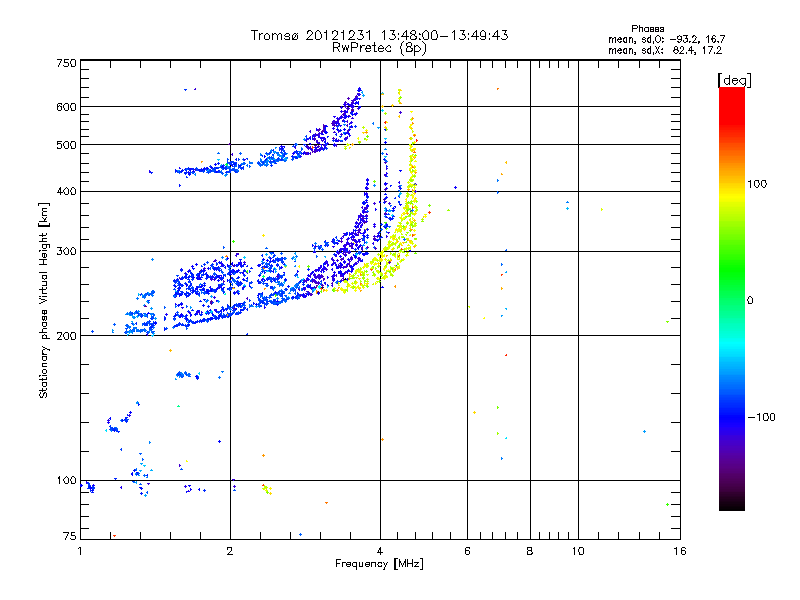Click the plot title 'Tromsø 20121231 13:48:00-13:49:43'
The height and width of the screenshot is (600, 800).
pos(379,35)
